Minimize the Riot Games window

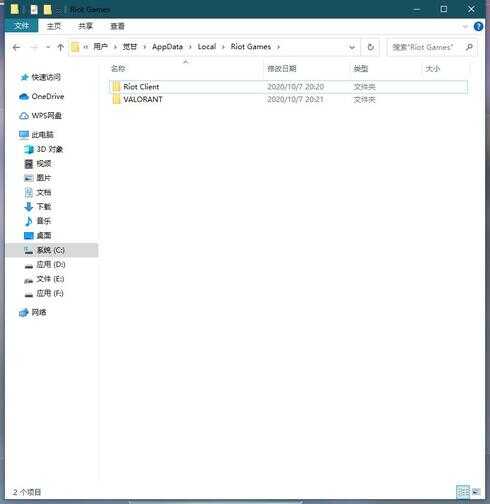point(416,9)
